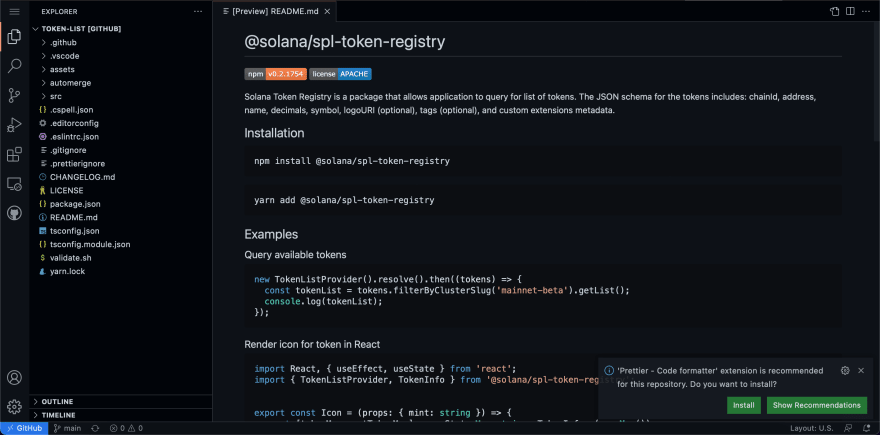Dismiss the Prettier notification

point(861,370)
